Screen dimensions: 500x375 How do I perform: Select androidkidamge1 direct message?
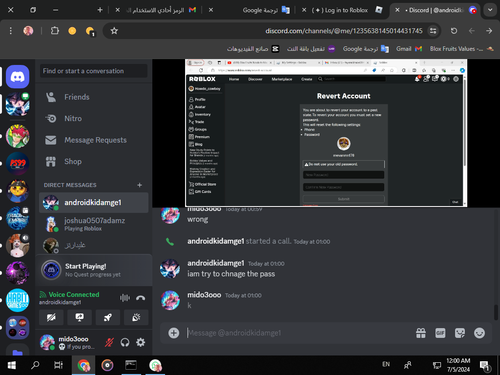tap(94, 203)
